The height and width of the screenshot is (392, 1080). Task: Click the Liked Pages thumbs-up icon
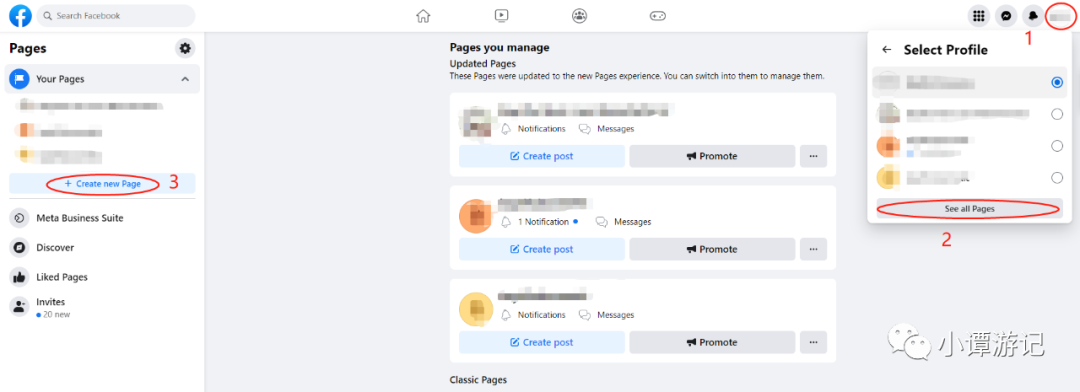click(19, 277)
